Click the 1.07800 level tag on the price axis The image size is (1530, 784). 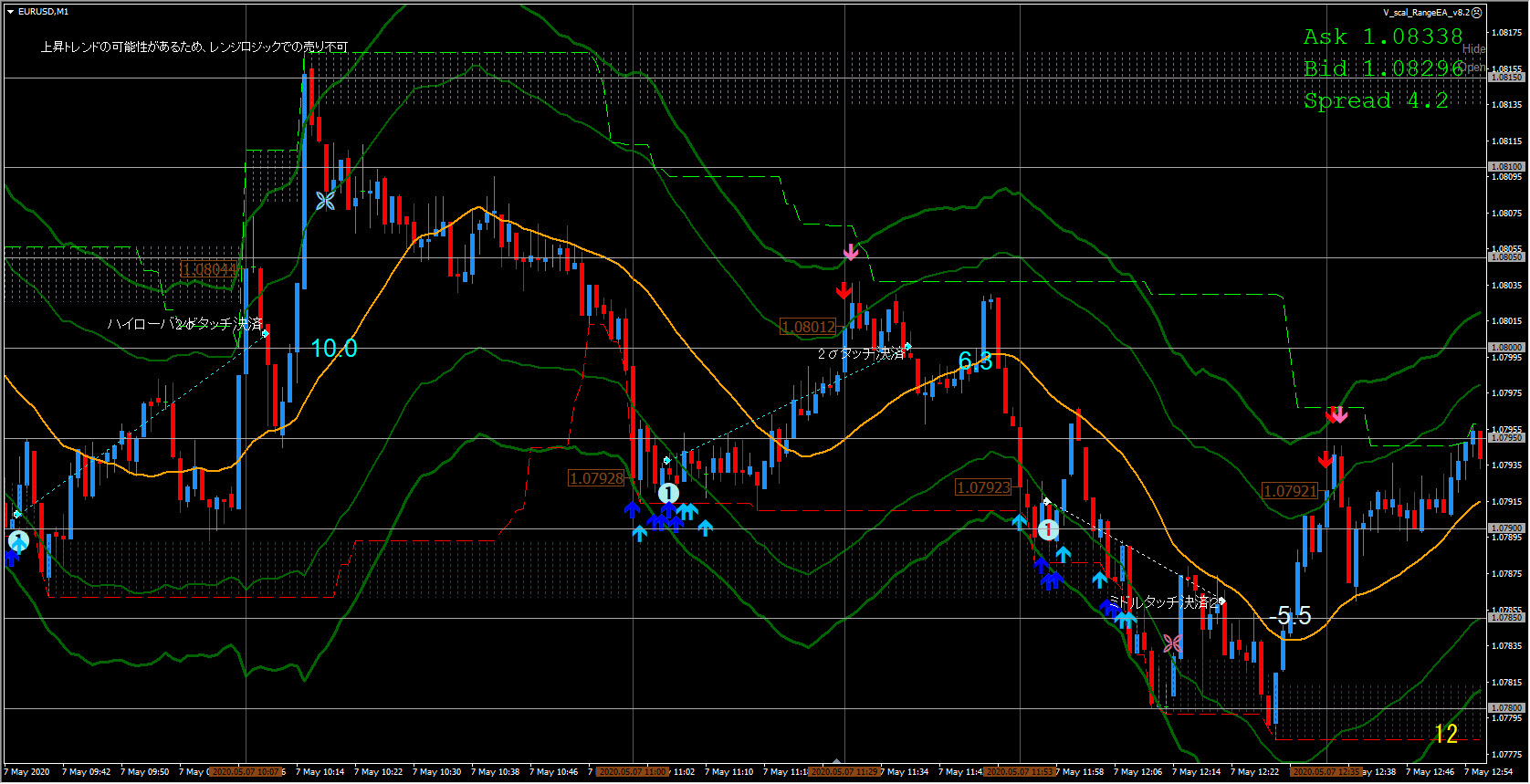(x=1506, y=708)
